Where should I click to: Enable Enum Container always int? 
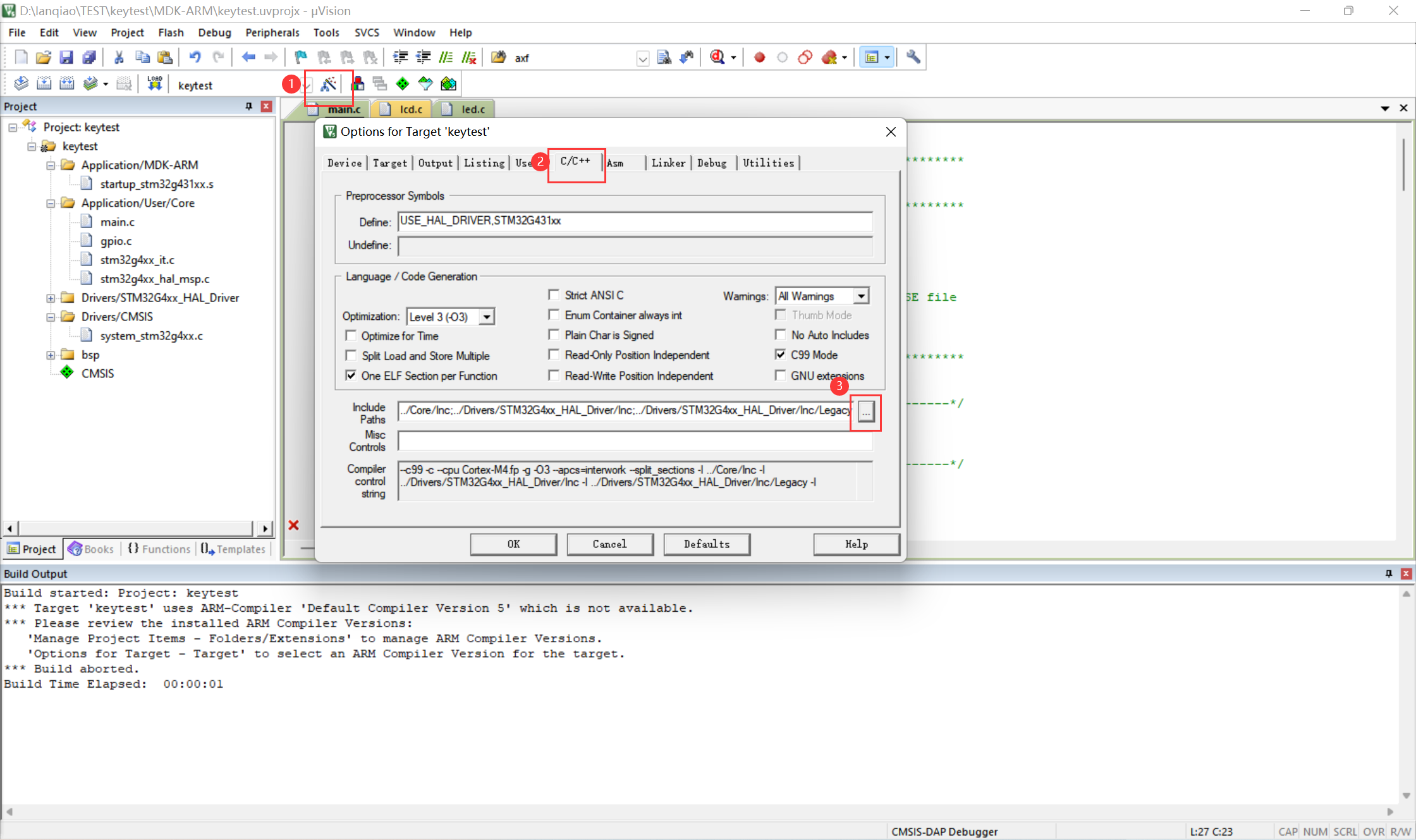[554, 315]
